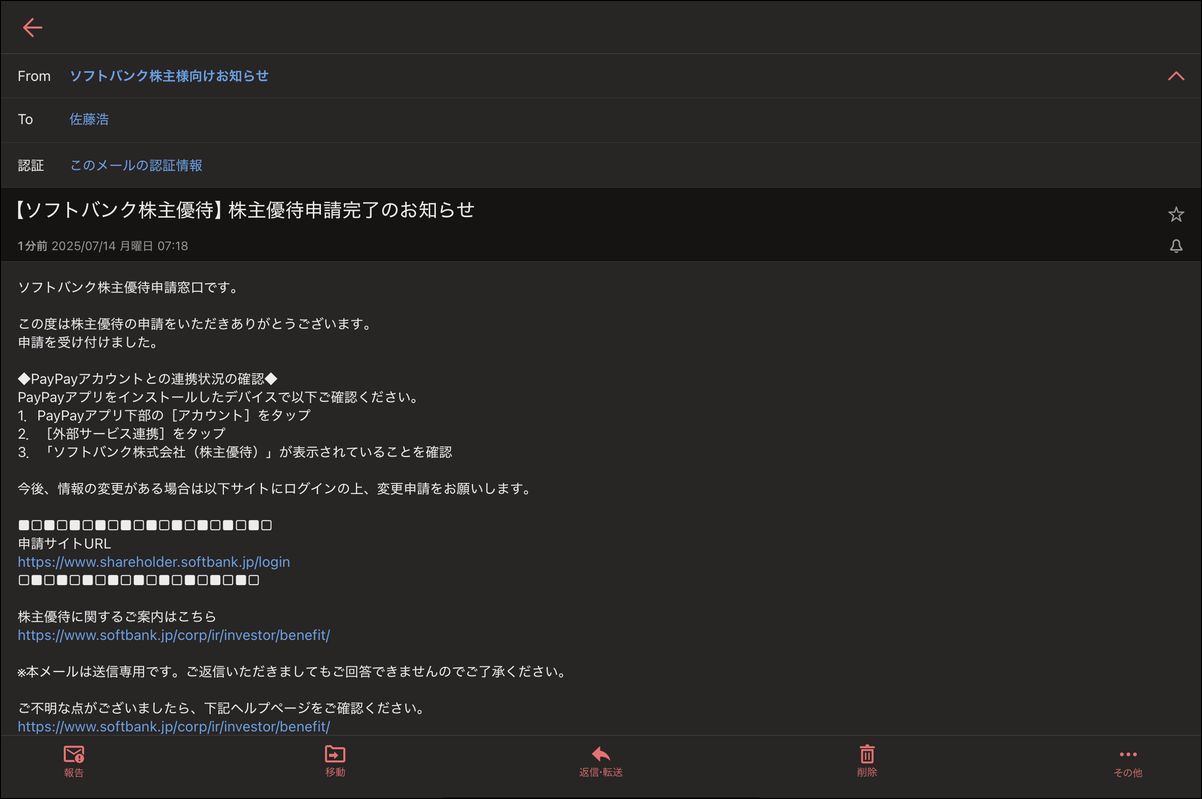The width and height of the screenshot is (1202, 799).
Task: Report this email with 報告 icon
Action: coord(74,761)
